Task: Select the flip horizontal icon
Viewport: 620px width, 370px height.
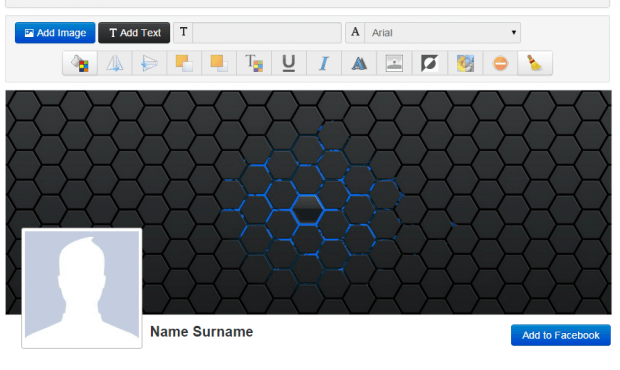Action: (115, 63)
